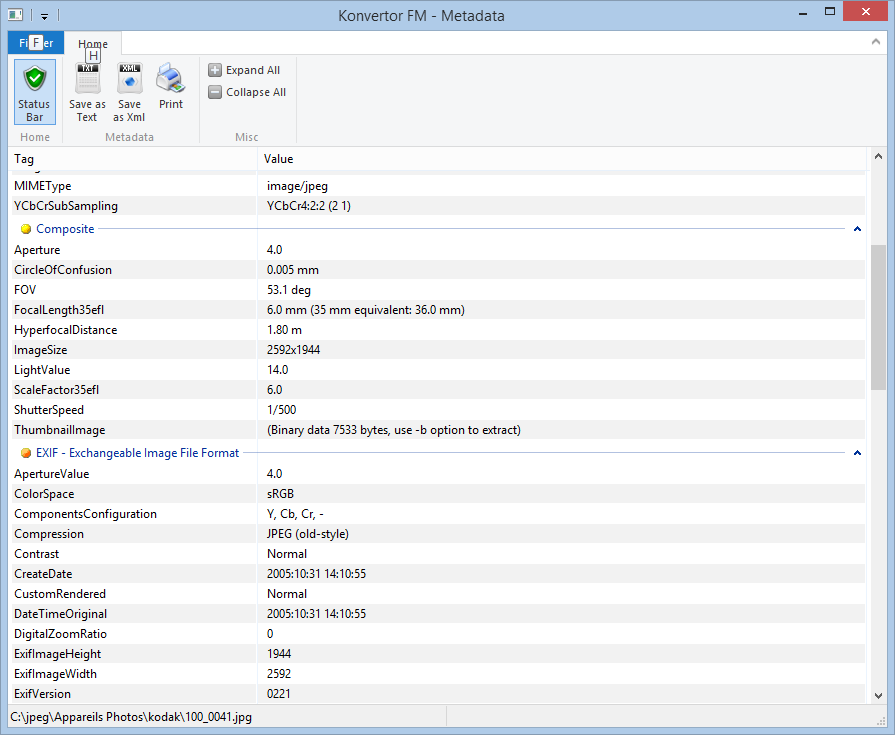Select the CircleOfConfusion row
Viewport: 895px width, 735px height.
click(437, 270)
